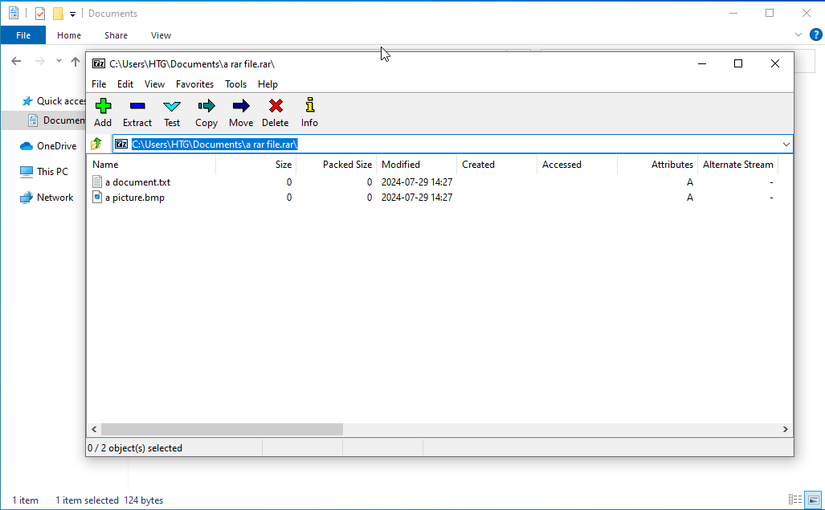This screenshot has width=825, height=510.
Task: Click the Info toolbar button
Action: click(x=309, y=113)
